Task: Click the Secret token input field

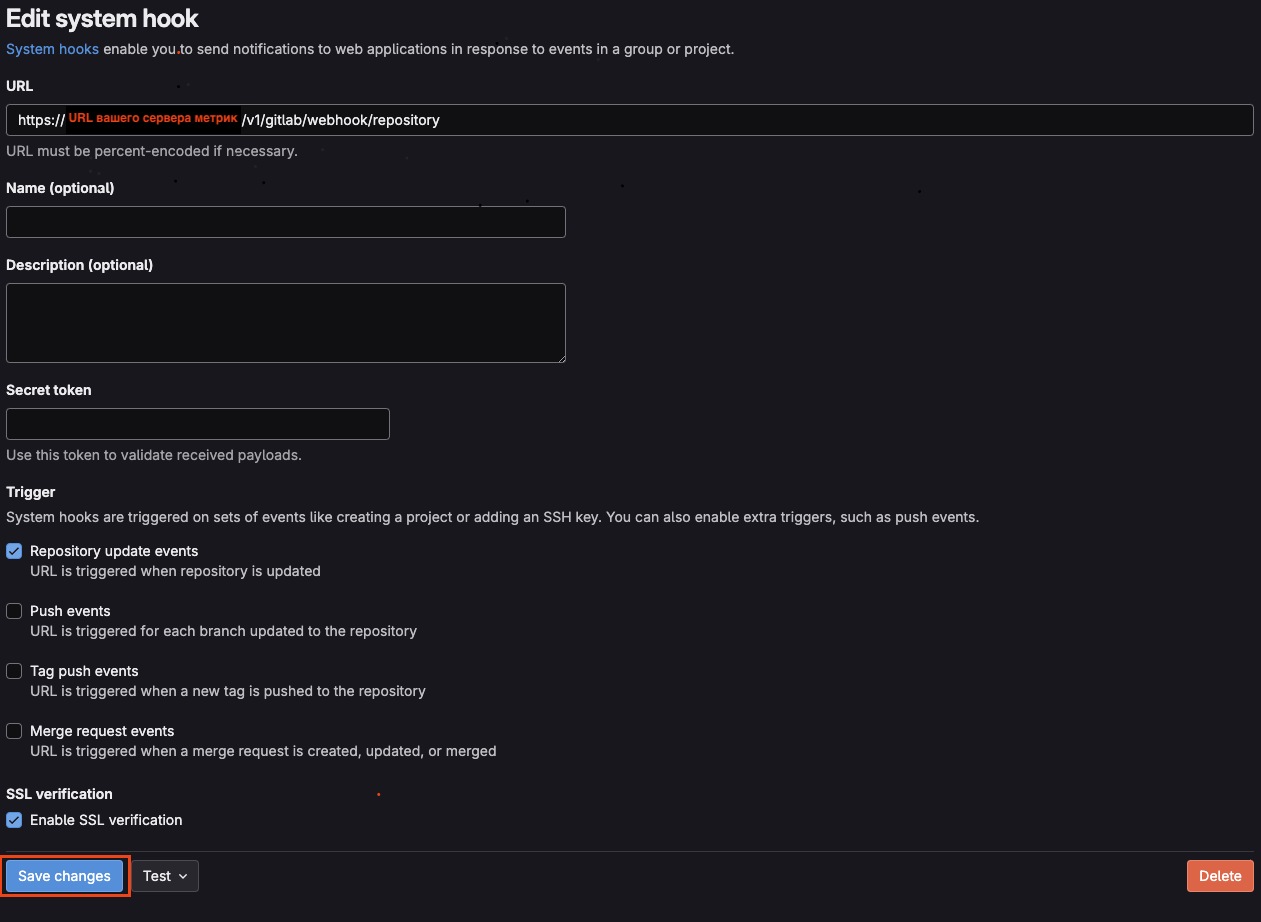Action: click(198, 424)
